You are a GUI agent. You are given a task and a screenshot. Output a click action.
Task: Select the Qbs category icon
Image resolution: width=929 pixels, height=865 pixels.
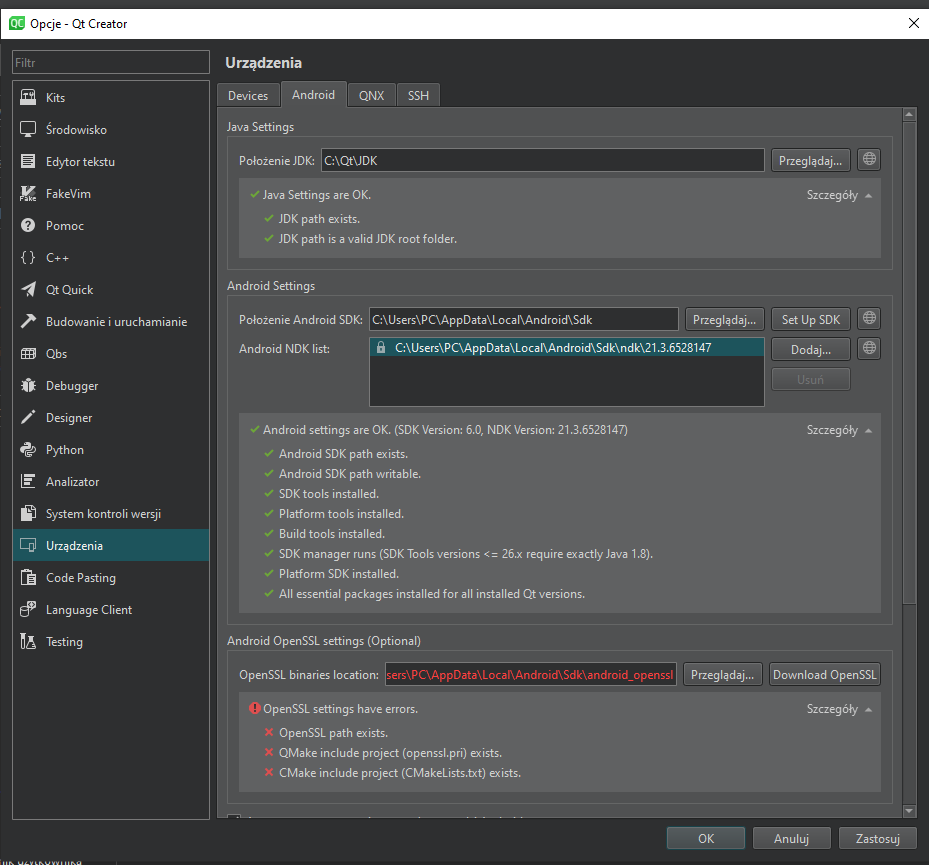pyautogui.click(x=28, y=353)
